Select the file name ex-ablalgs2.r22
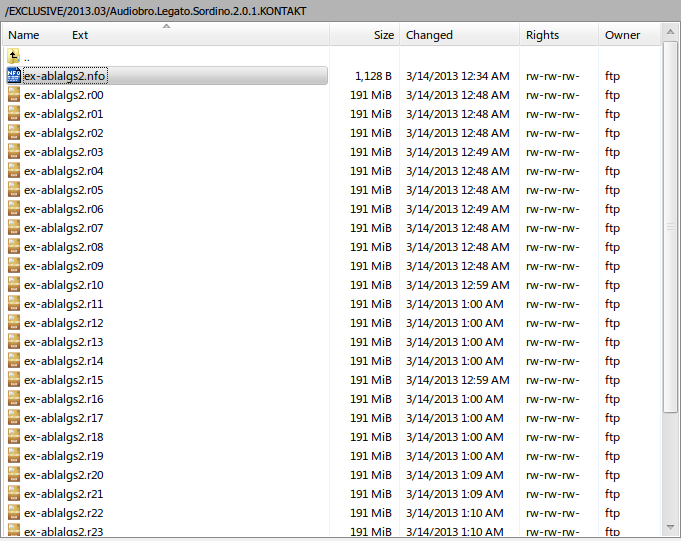 64,513
